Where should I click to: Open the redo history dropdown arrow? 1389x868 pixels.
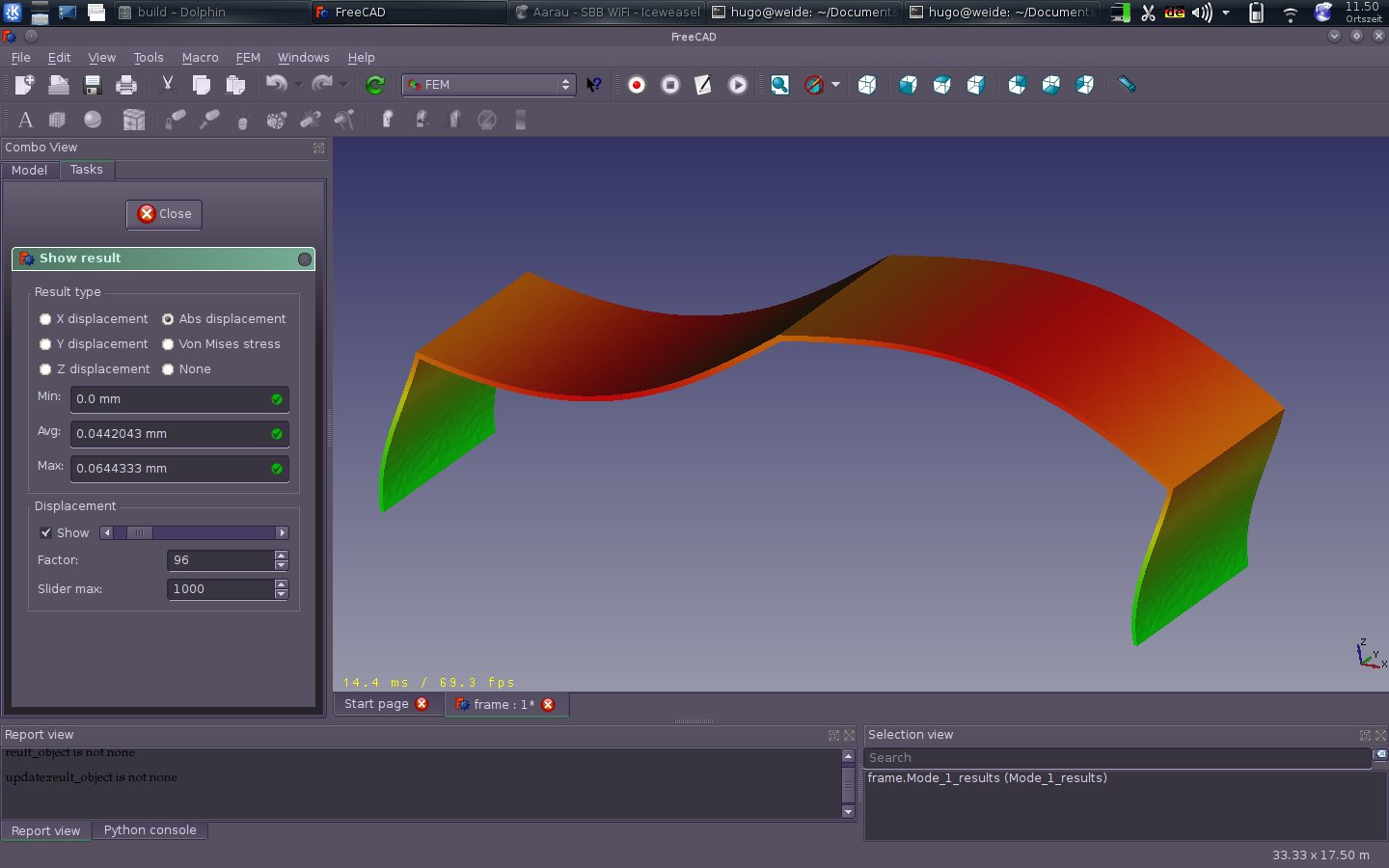(344, 85)
